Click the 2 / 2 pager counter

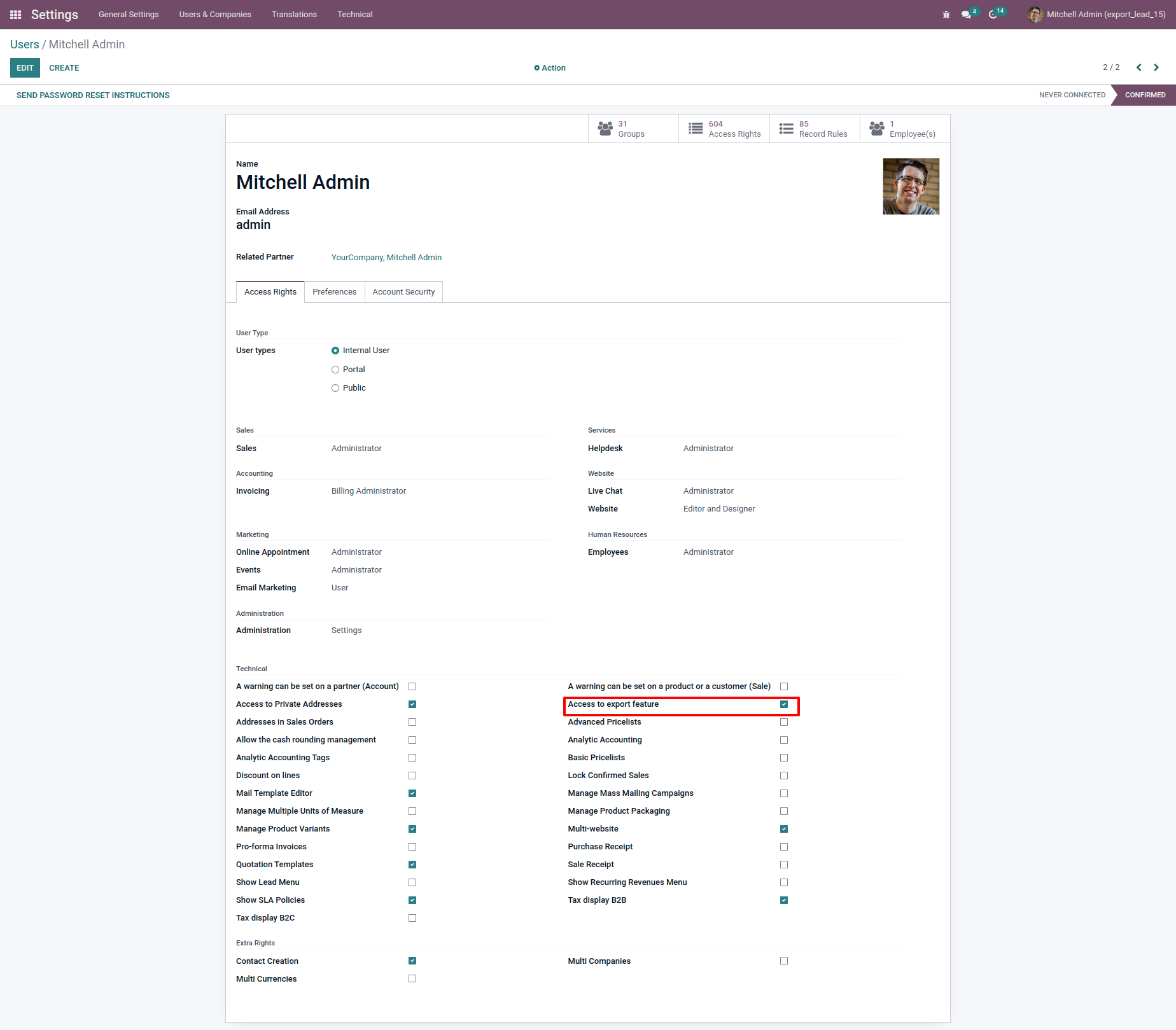1111,67
